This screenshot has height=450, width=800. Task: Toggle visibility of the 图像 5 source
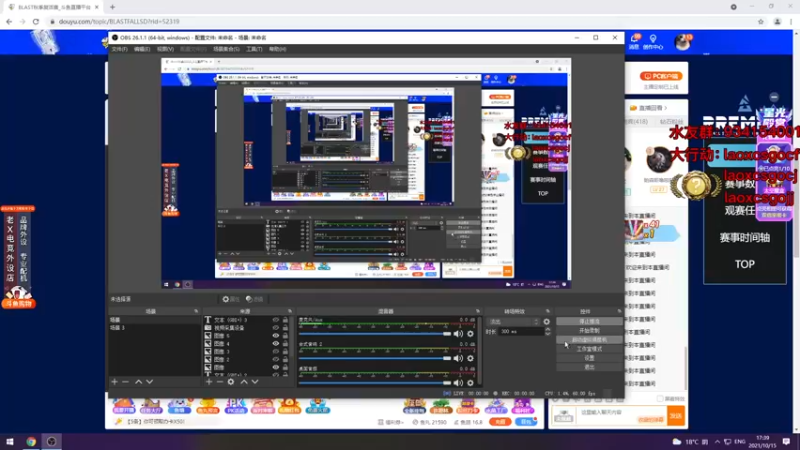[x=276, y=336]
